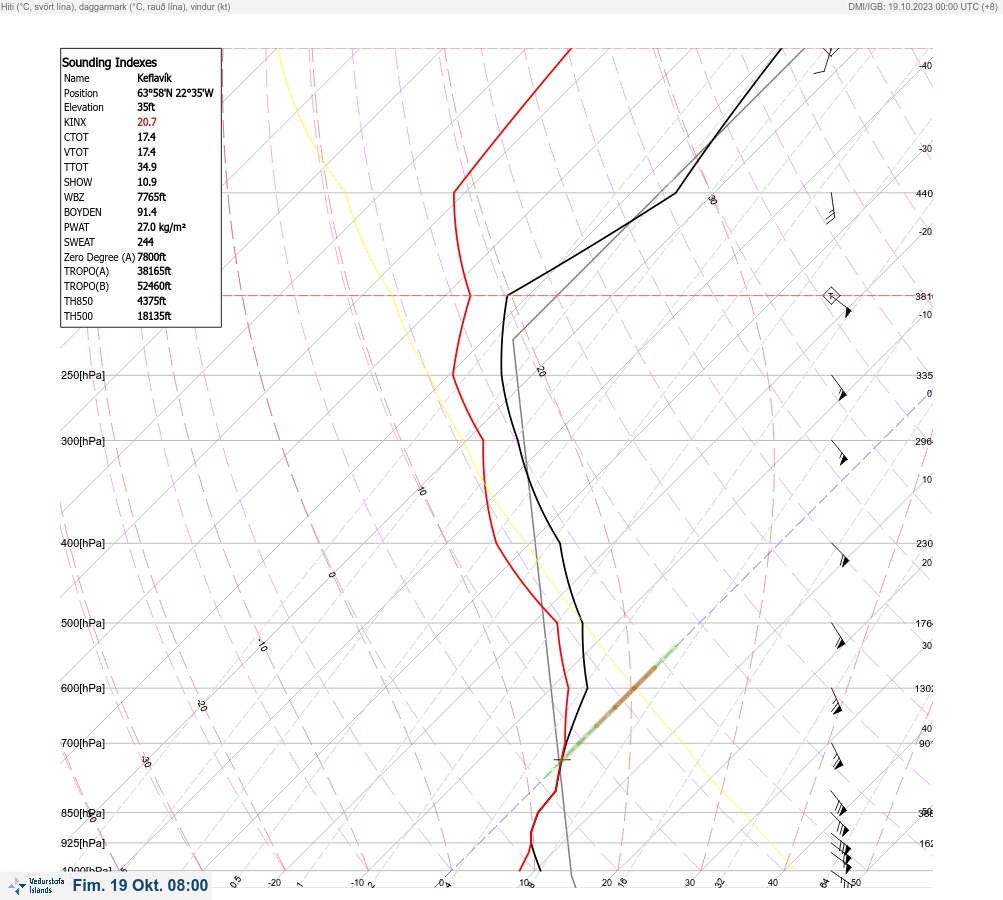Click the wind barb at 500 hPa
This screenshot has width=1003, height=900.
click(x=839, y=636)
